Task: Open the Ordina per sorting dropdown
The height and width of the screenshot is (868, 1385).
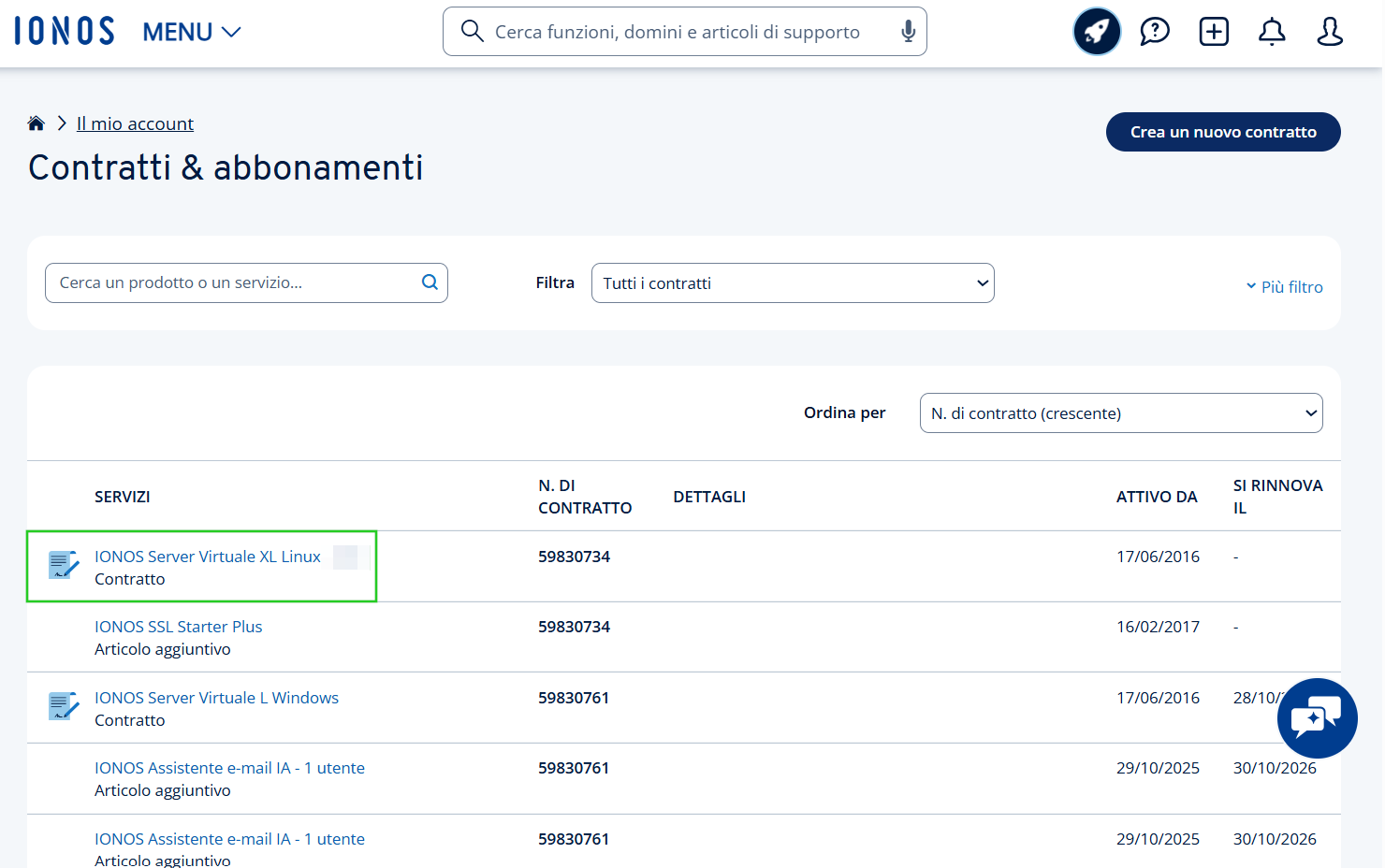Action: (1121, 413)
